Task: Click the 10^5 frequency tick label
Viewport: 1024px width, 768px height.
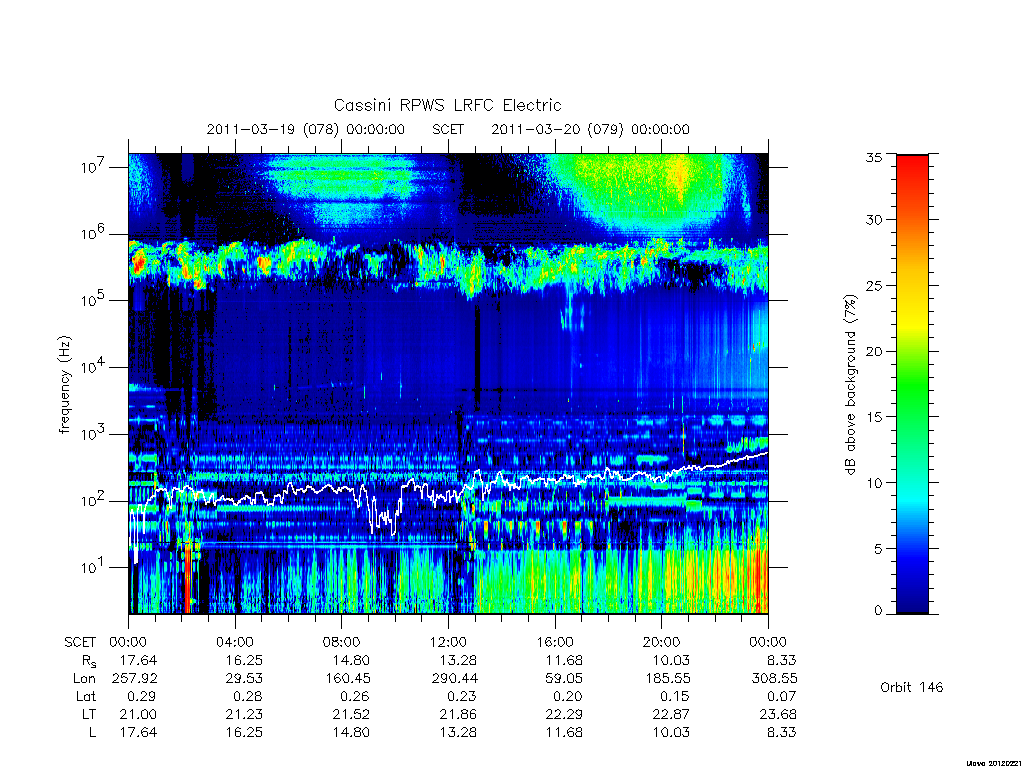Action: click(x=94, y=300)
